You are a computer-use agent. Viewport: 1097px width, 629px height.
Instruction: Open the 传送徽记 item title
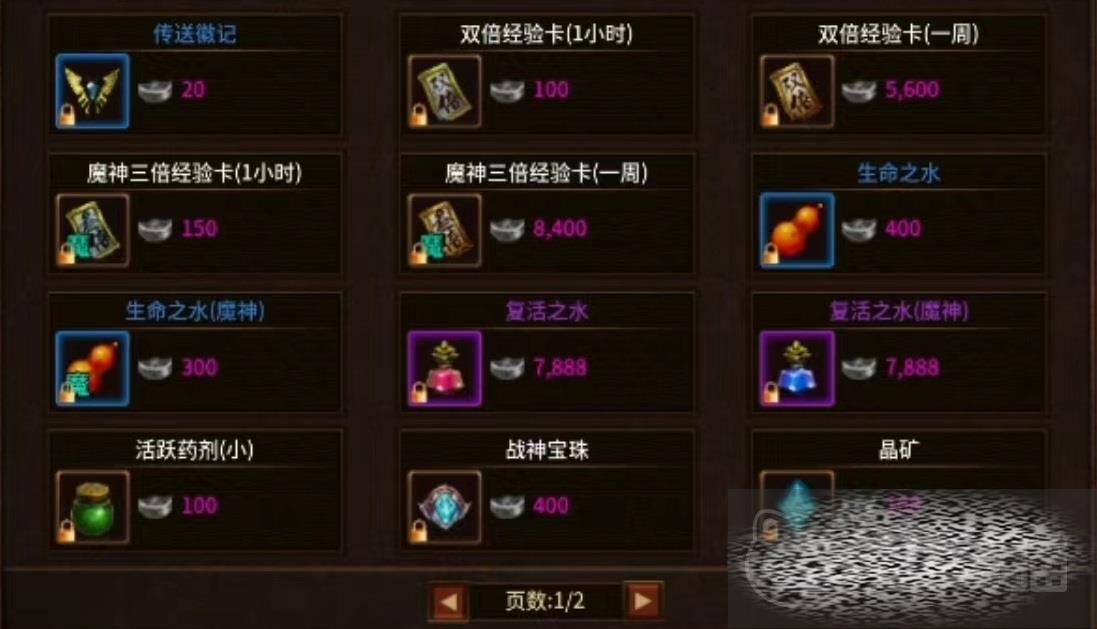tap(194, 34)
